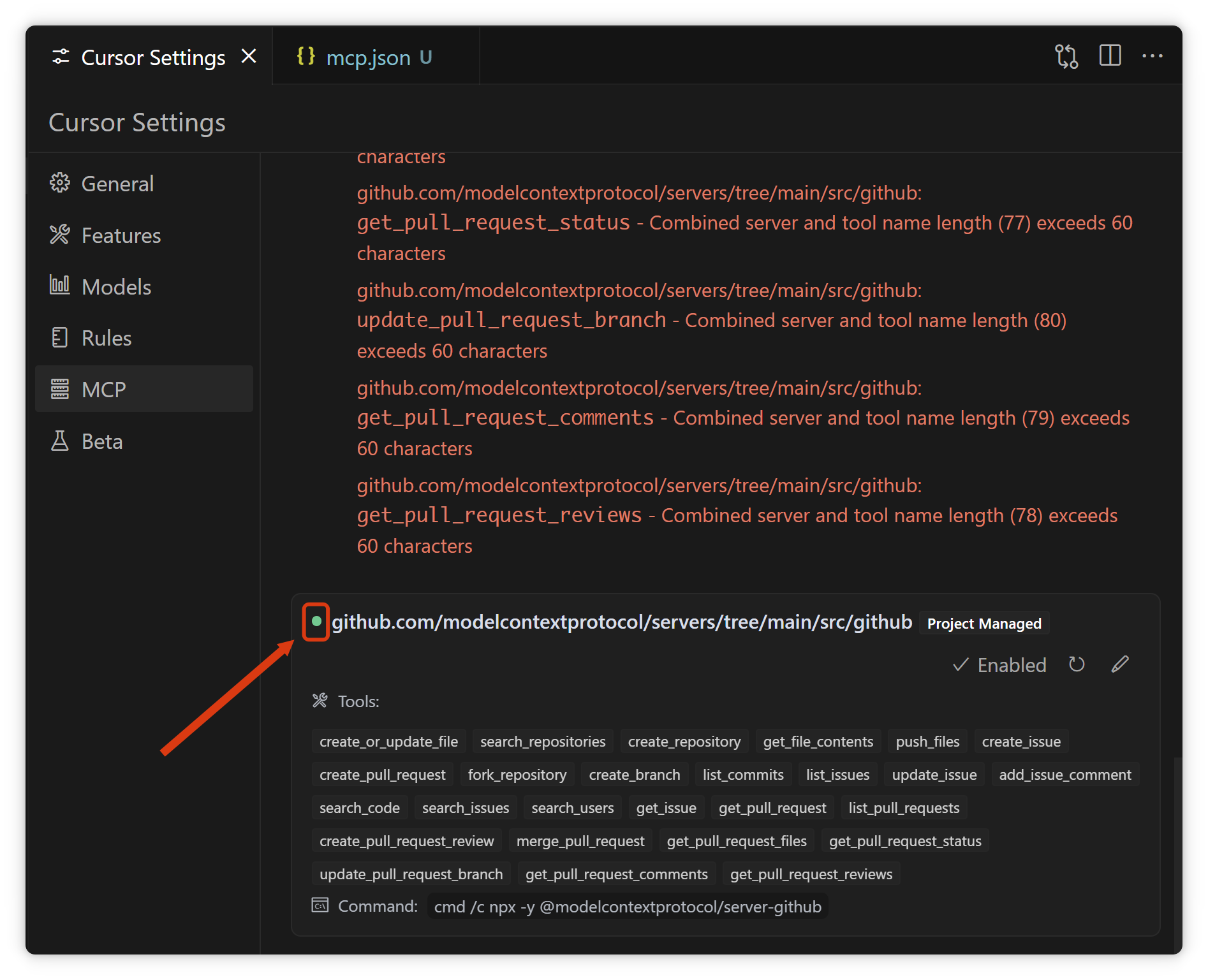Switch to the mcp.json tab
The width and height of the screenshot is (1208, 980).
click(368, 58)
